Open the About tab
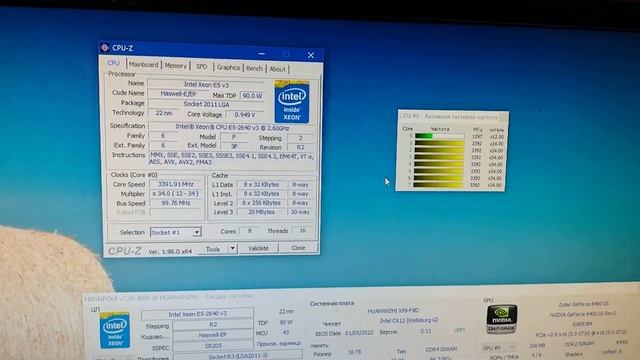640x360 pixels. pos(278,69)
